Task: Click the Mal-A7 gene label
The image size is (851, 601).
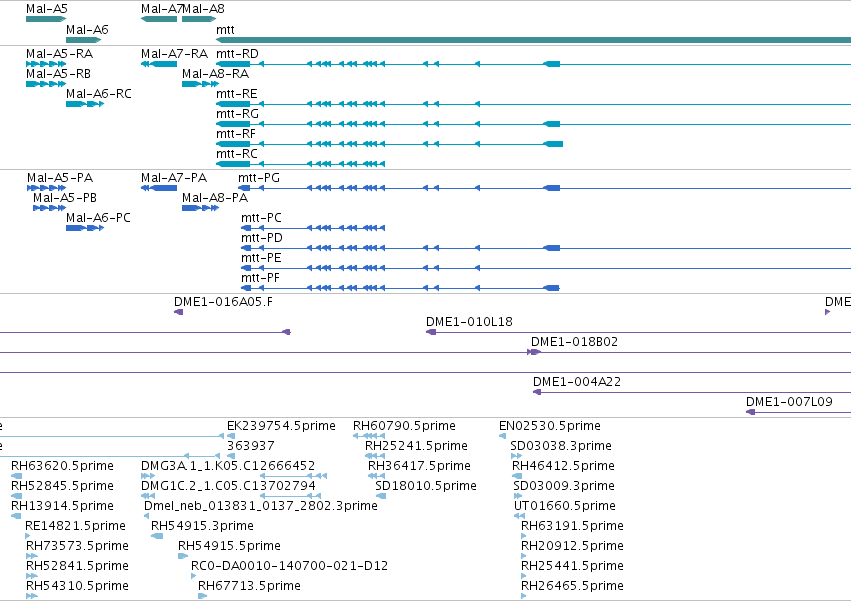Action: point(161,9)
